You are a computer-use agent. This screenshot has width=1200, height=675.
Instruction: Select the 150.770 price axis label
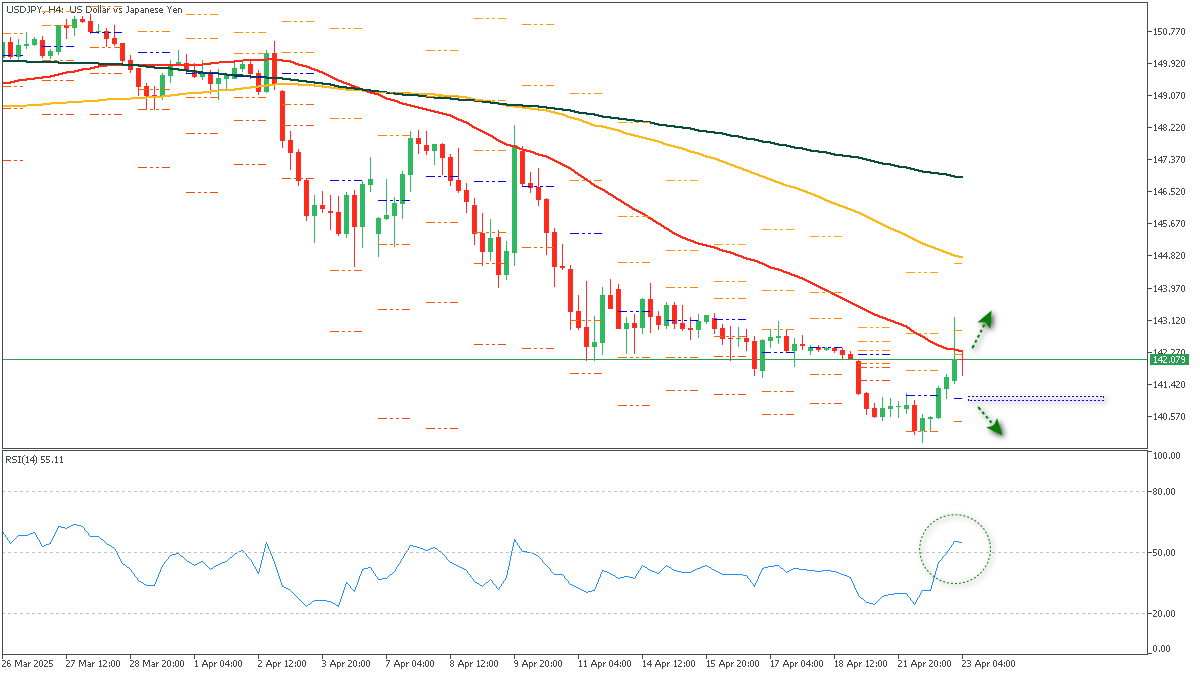tap(1167, 32)
